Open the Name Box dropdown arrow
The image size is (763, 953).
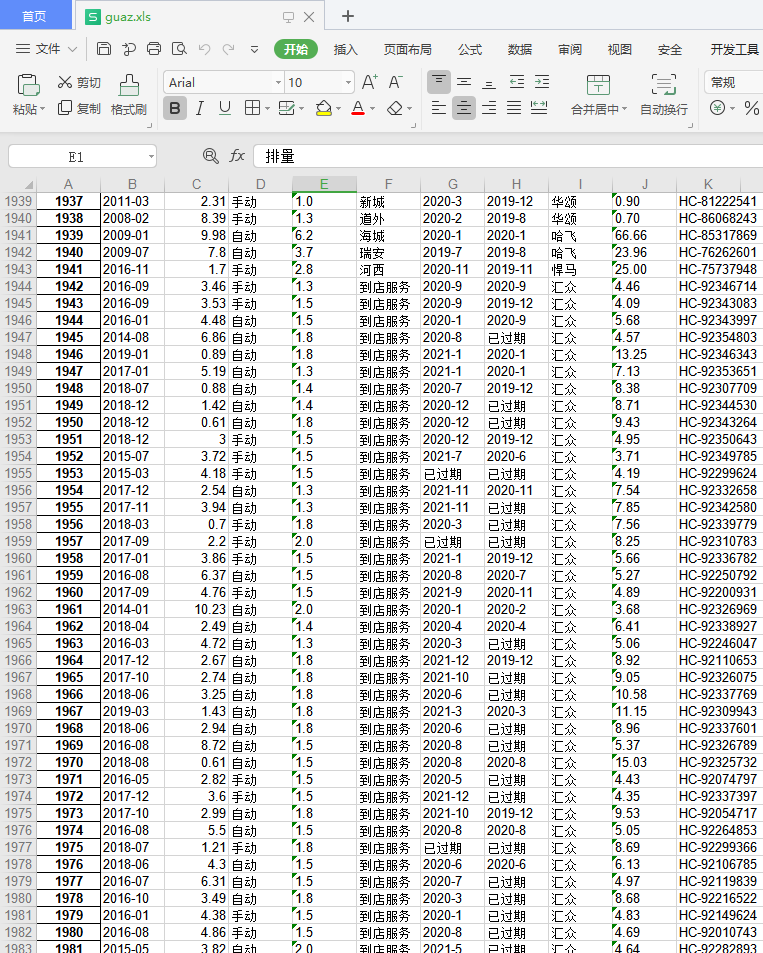[151, 157]
